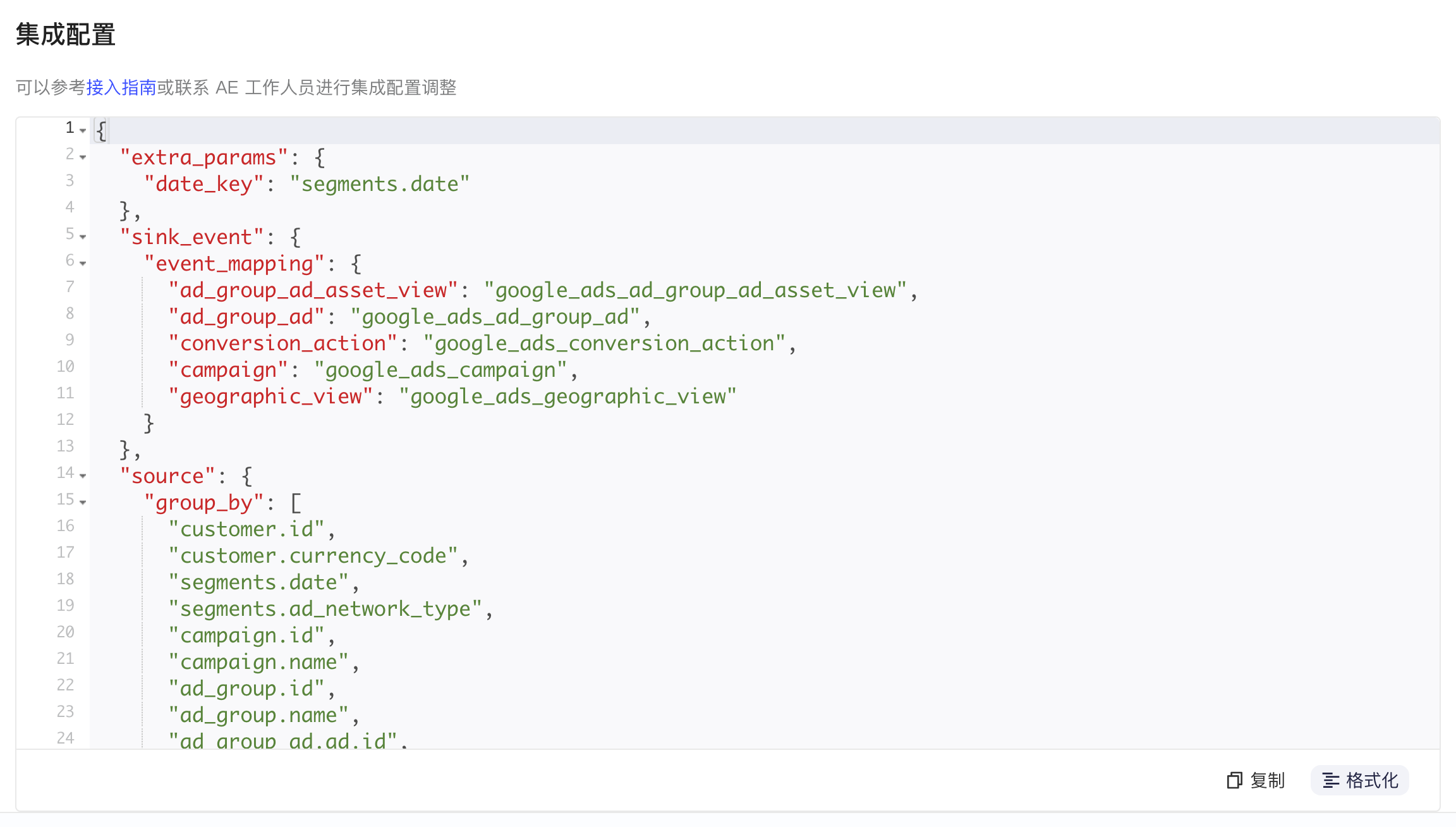The height and width of the screenshot is (827, 1456).
Task: Click the "google_ads_ad_group_ad" value
Action: click(x=495, y=317)
